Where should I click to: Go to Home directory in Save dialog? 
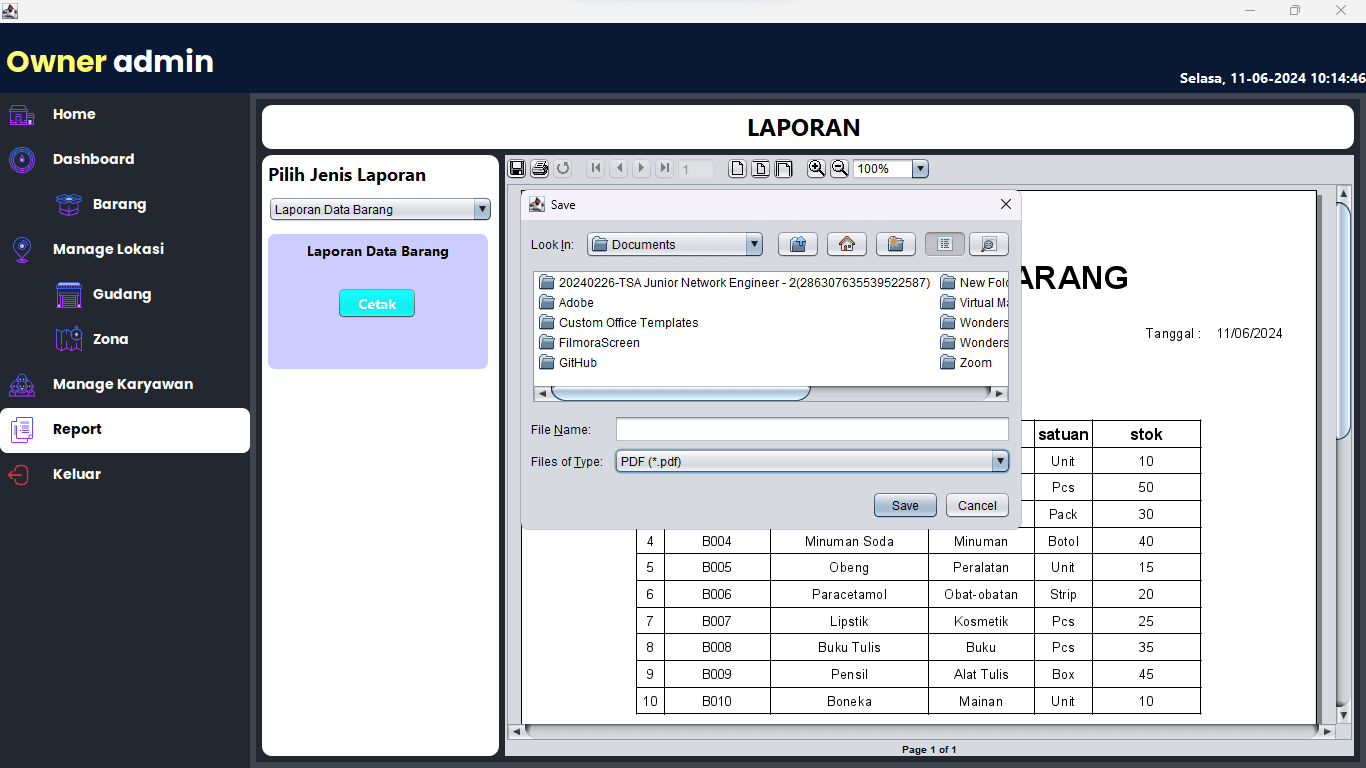(846, 244)
